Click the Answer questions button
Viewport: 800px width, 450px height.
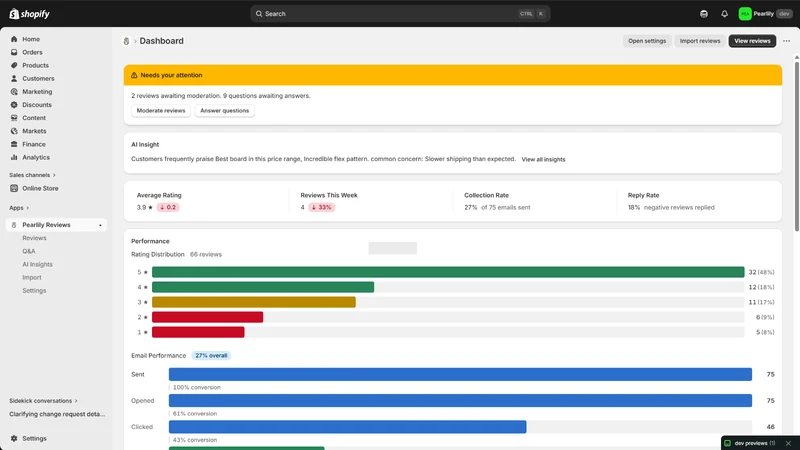pos(224,111)
